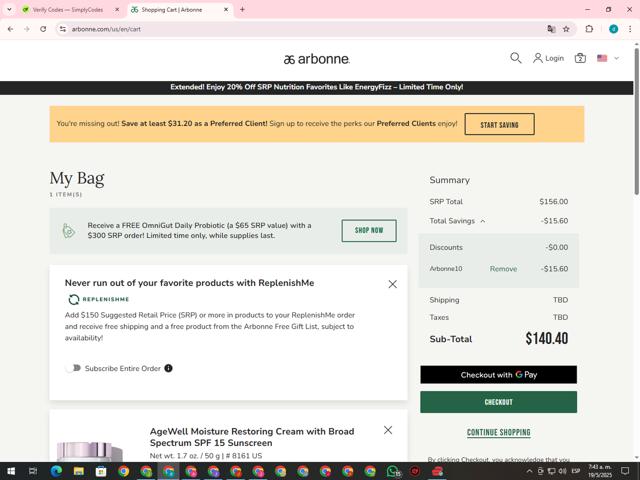Reload the current page
Viewport: 640px width, 480px height.
click(x=43, y=29)
